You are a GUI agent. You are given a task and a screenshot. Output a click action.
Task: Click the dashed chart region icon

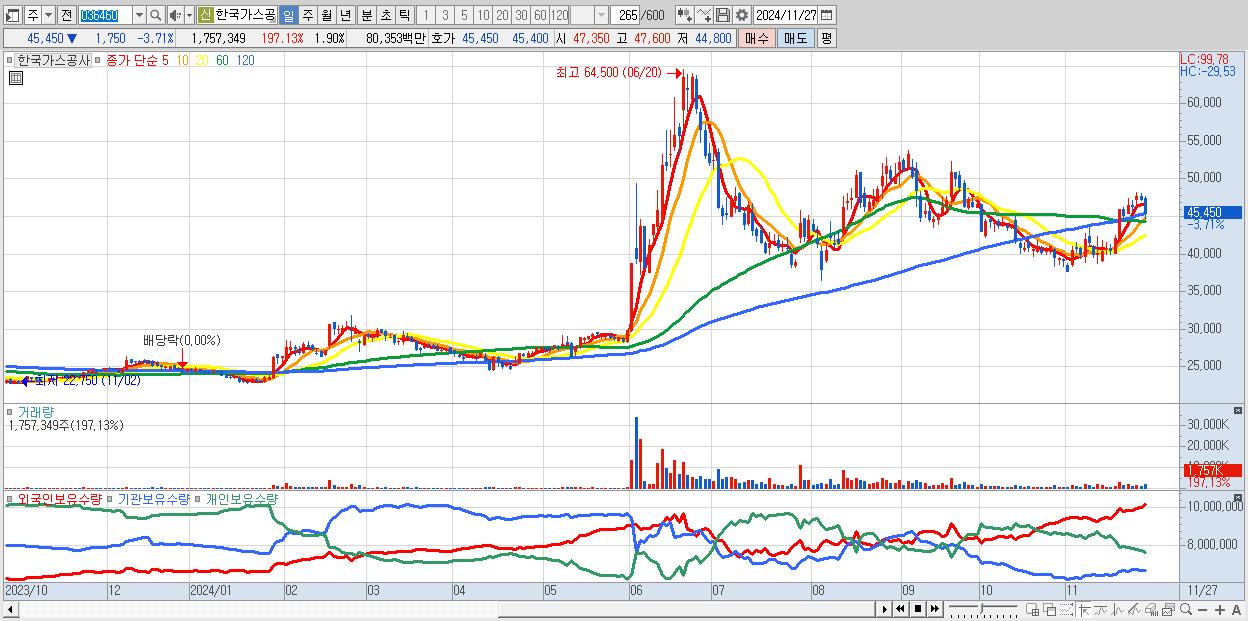(1066, 609)
